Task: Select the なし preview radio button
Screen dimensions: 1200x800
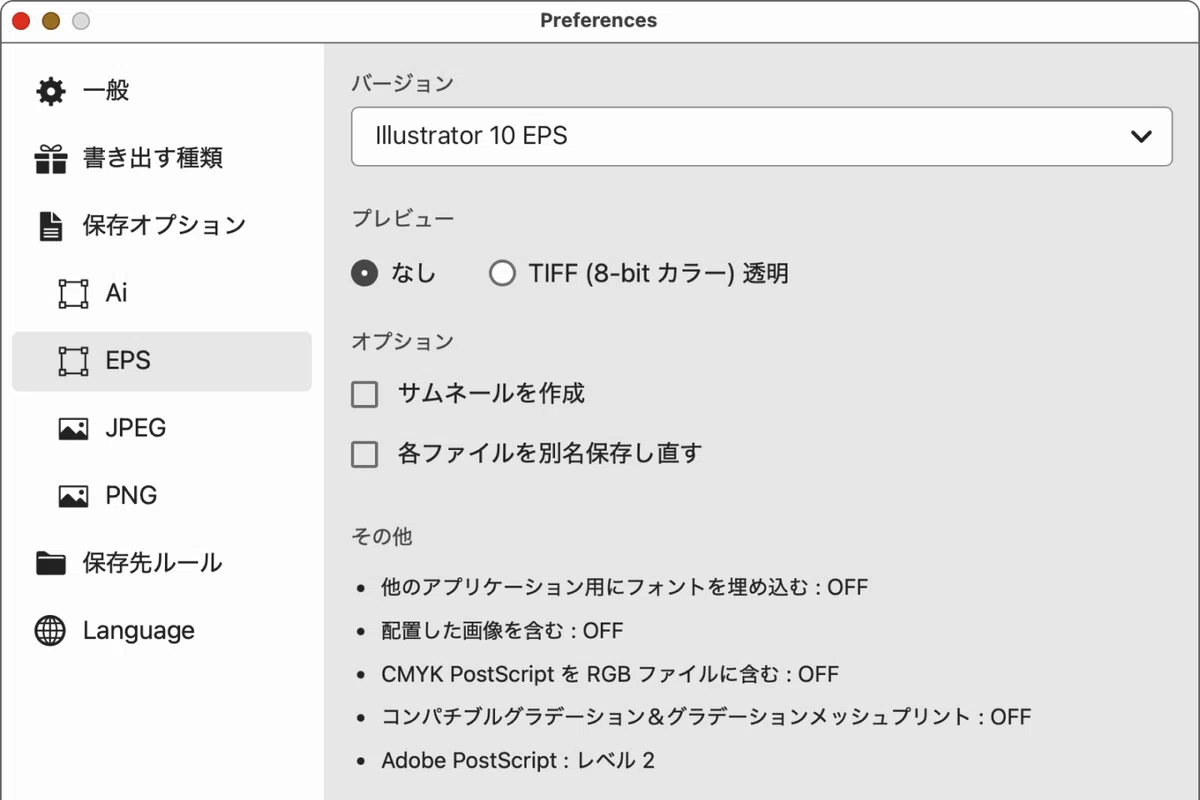Action: (x=364, y=273)
